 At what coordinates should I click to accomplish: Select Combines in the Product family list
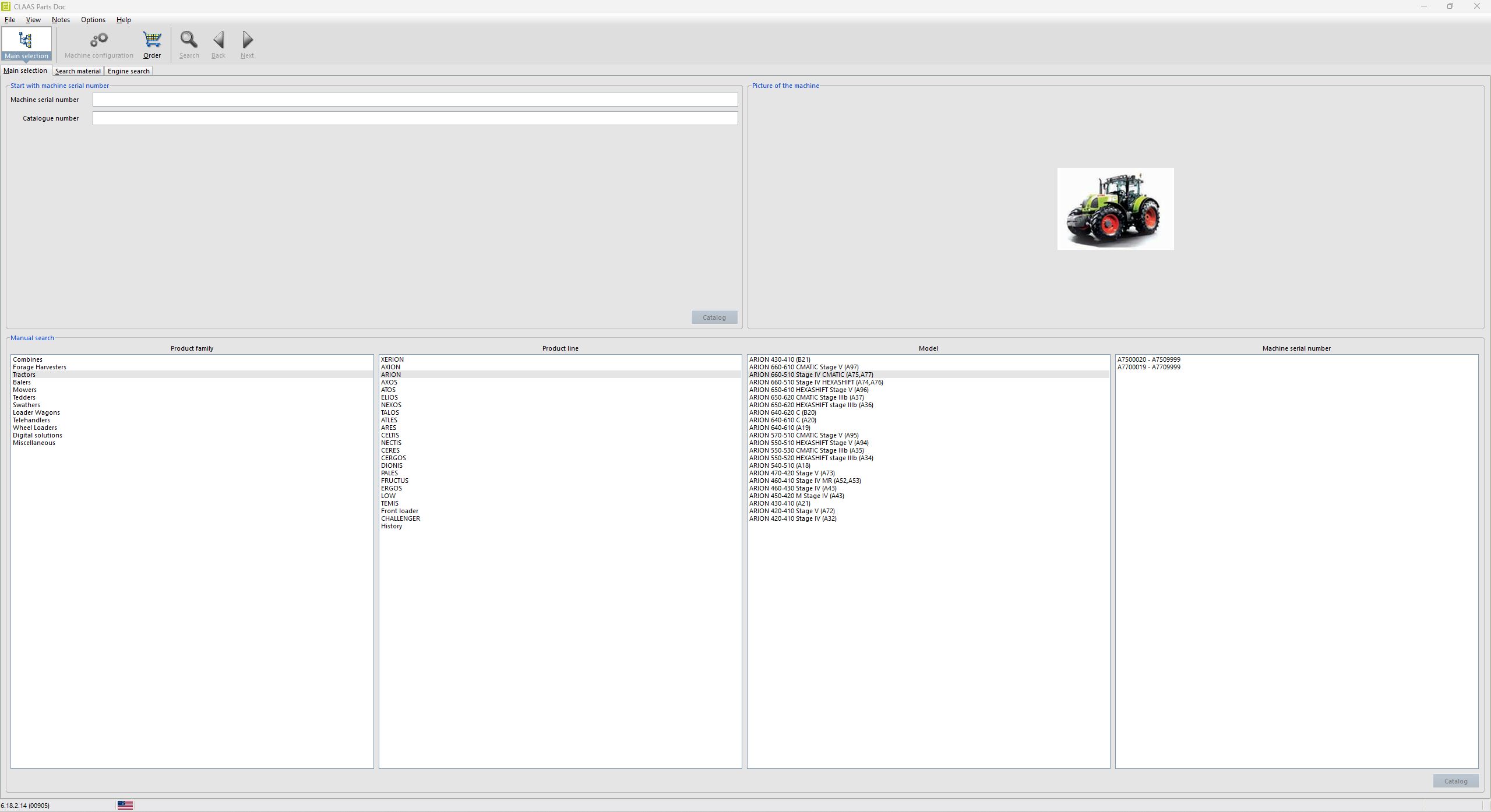coord(27,359)
